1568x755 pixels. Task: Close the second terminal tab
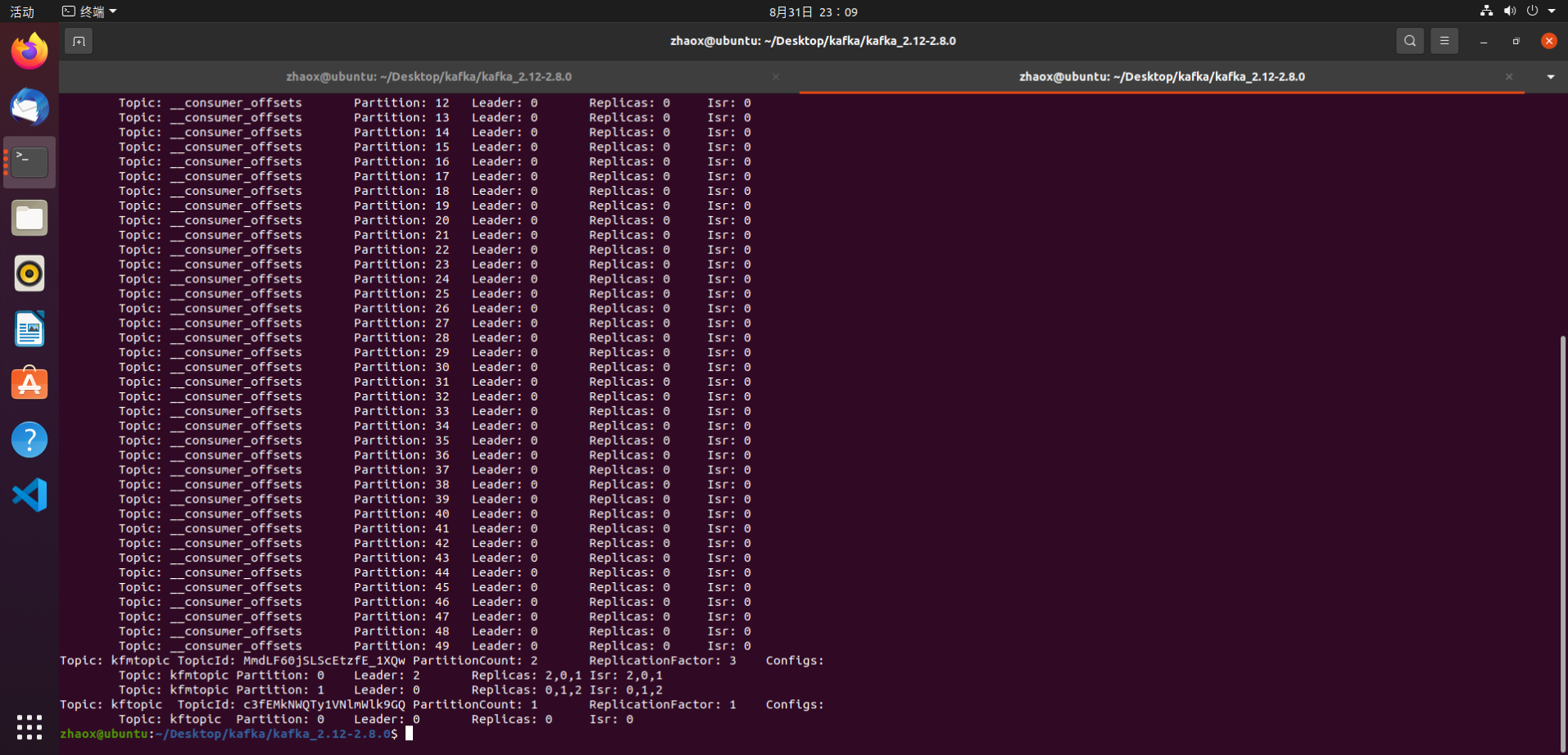point(1509,77)
